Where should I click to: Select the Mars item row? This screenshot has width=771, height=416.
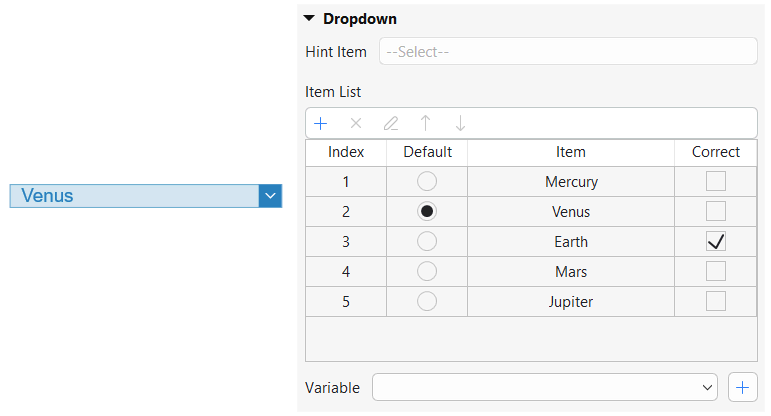pyautogui.click(x=571, y=272)
